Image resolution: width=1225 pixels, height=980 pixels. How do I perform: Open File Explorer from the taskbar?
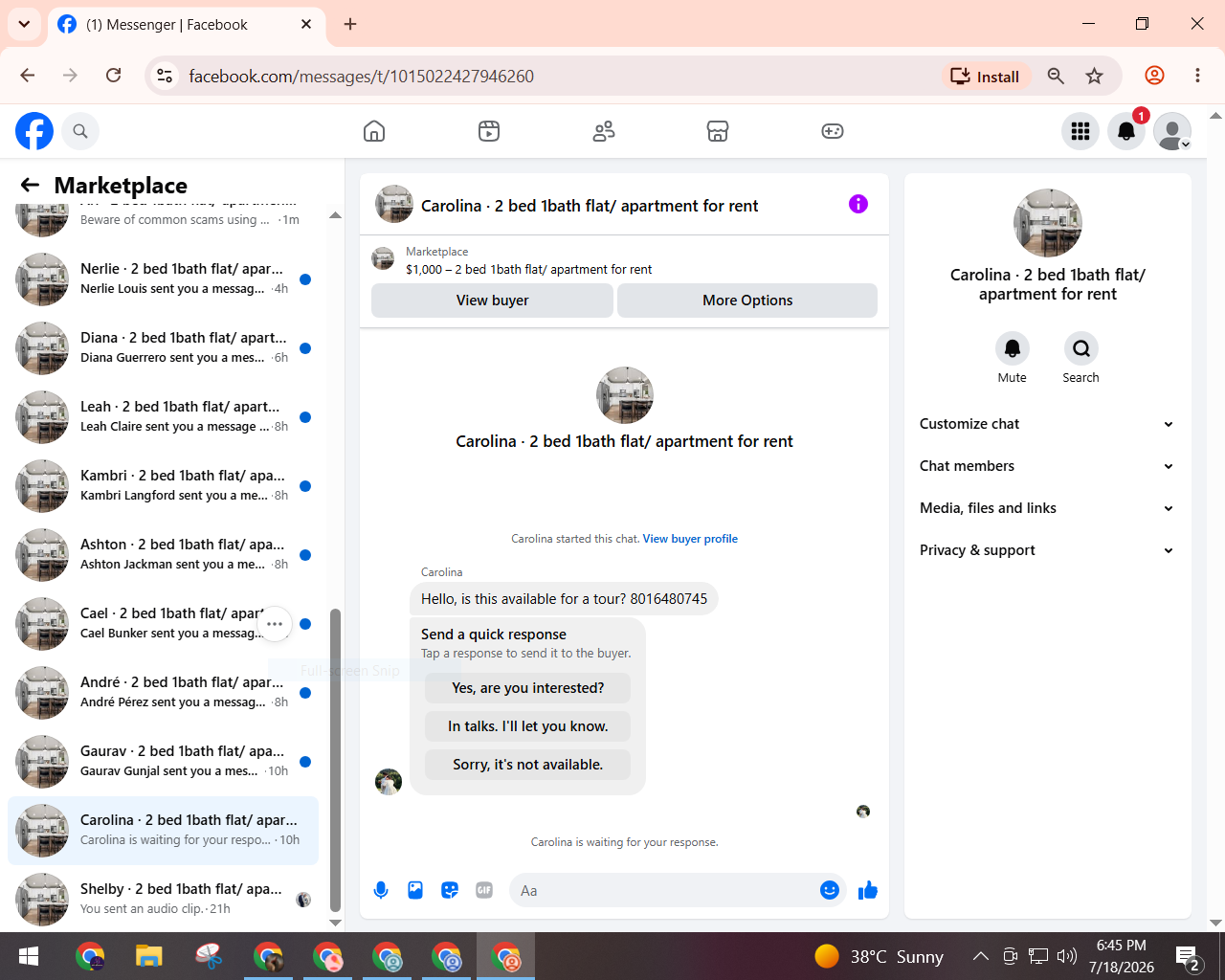(149, 956)
